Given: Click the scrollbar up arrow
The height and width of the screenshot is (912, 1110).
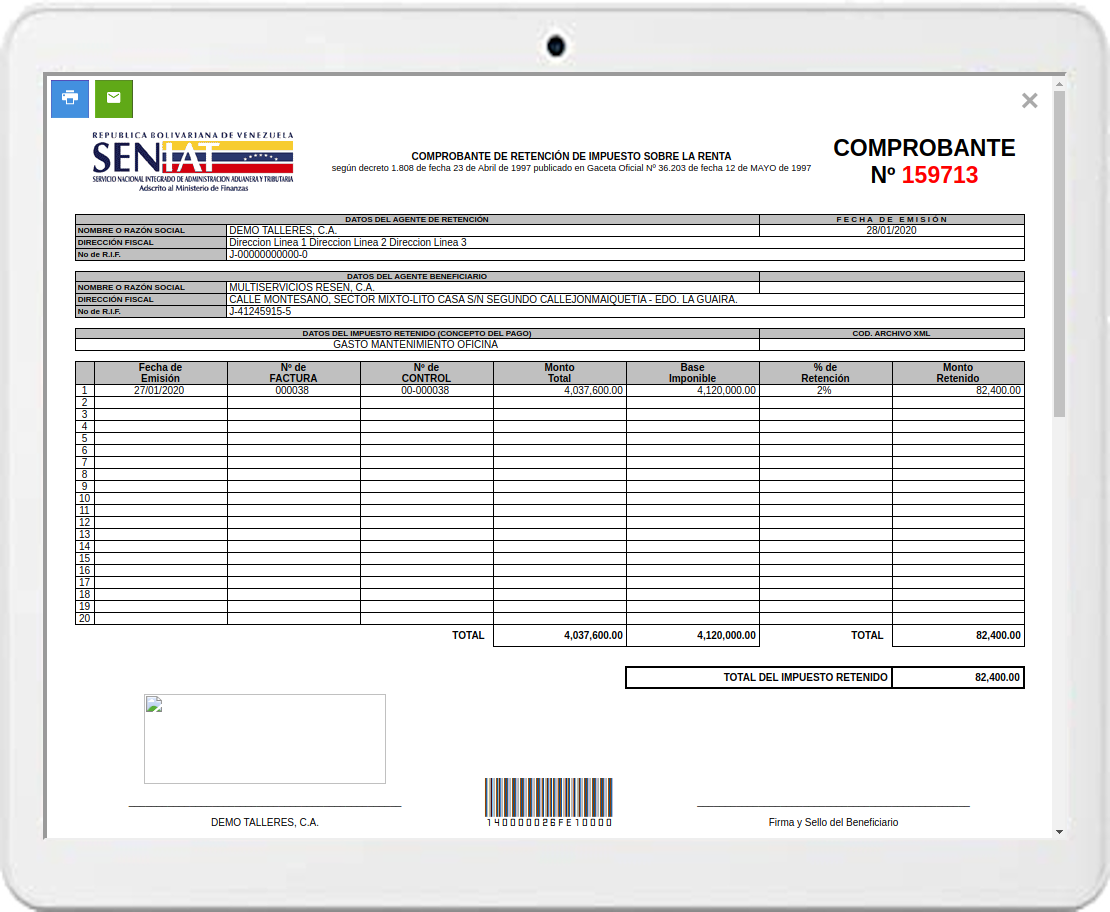Looking at the screenshot, I should pyautogui.click(x=1059, y=84).
